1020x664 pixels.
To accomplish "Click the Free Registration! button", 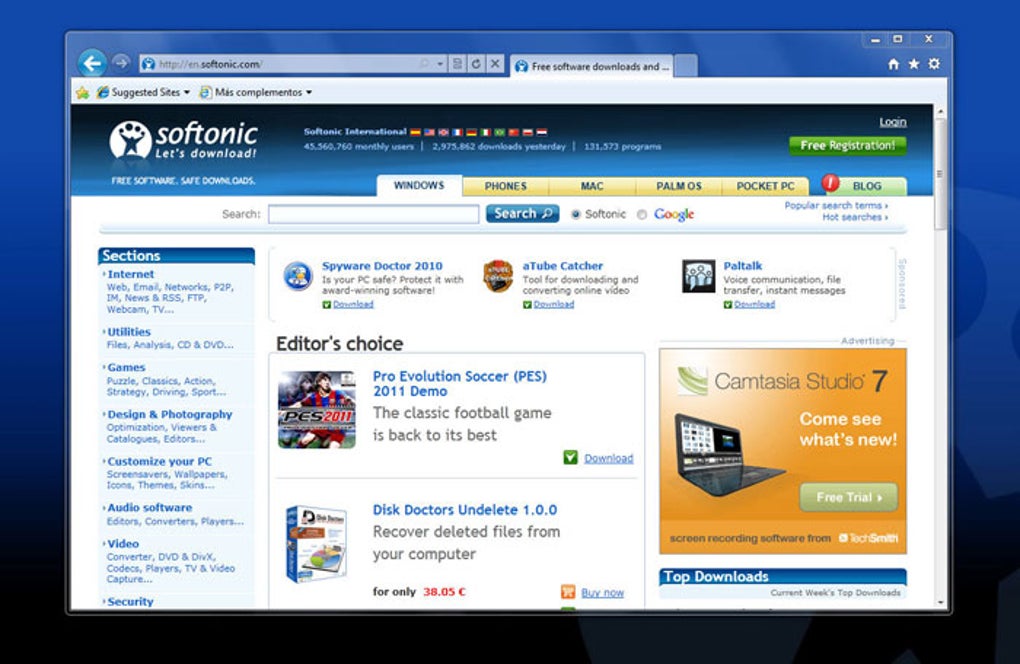I will (848, 146).
